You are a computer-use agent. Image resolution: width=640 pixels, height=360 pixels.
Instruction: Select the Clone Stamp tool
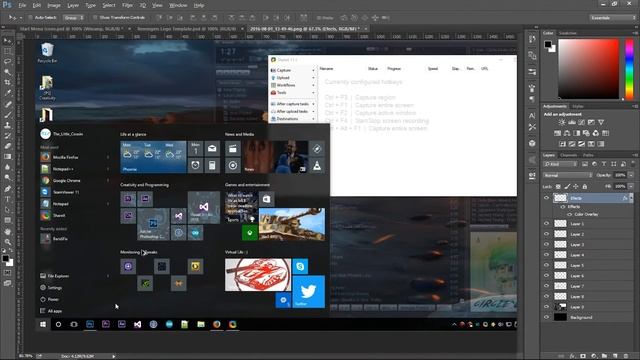point(7,125)
